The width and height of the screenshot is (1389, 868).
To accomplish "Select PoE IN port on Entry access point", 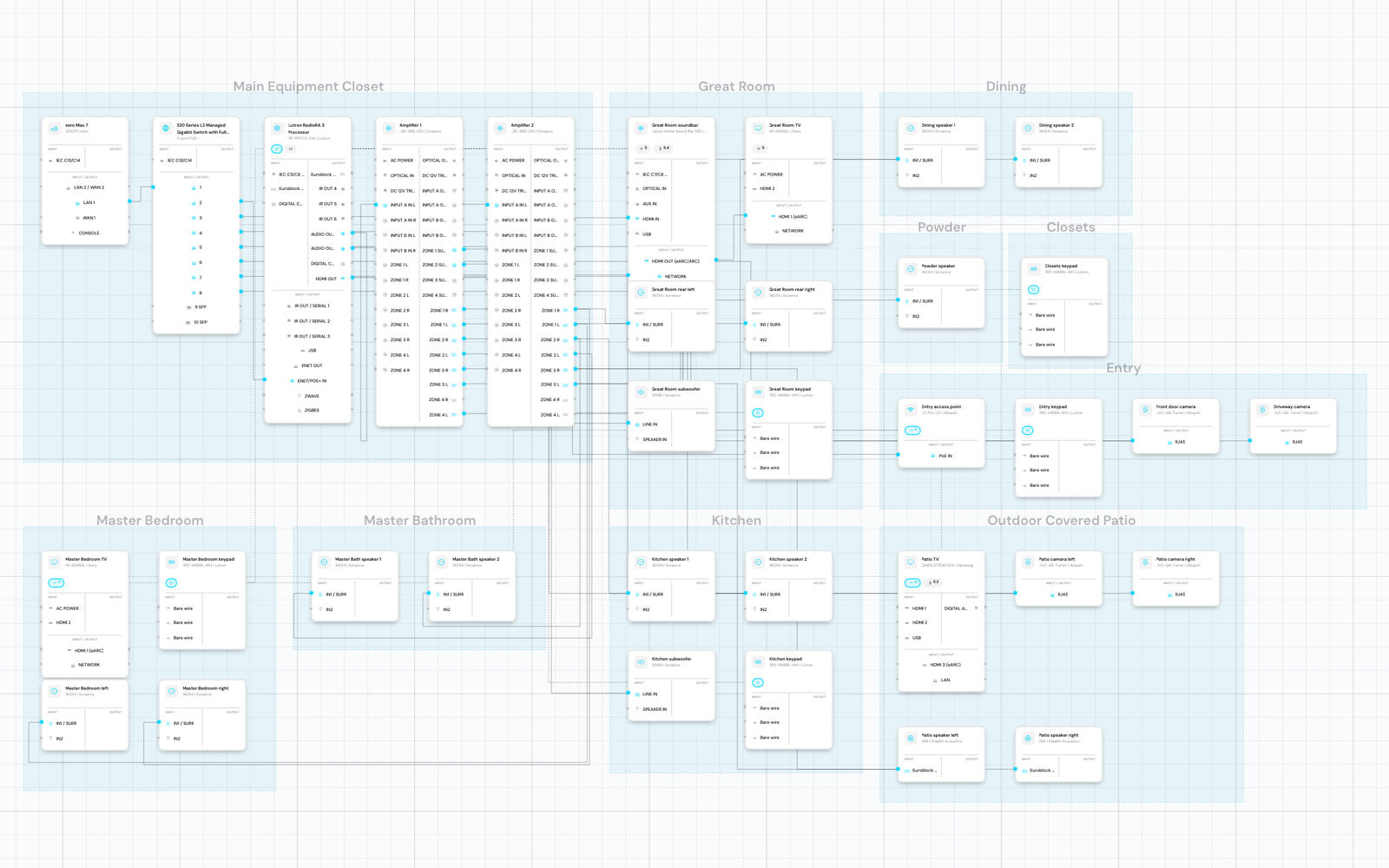I will (x=941, y=456).
